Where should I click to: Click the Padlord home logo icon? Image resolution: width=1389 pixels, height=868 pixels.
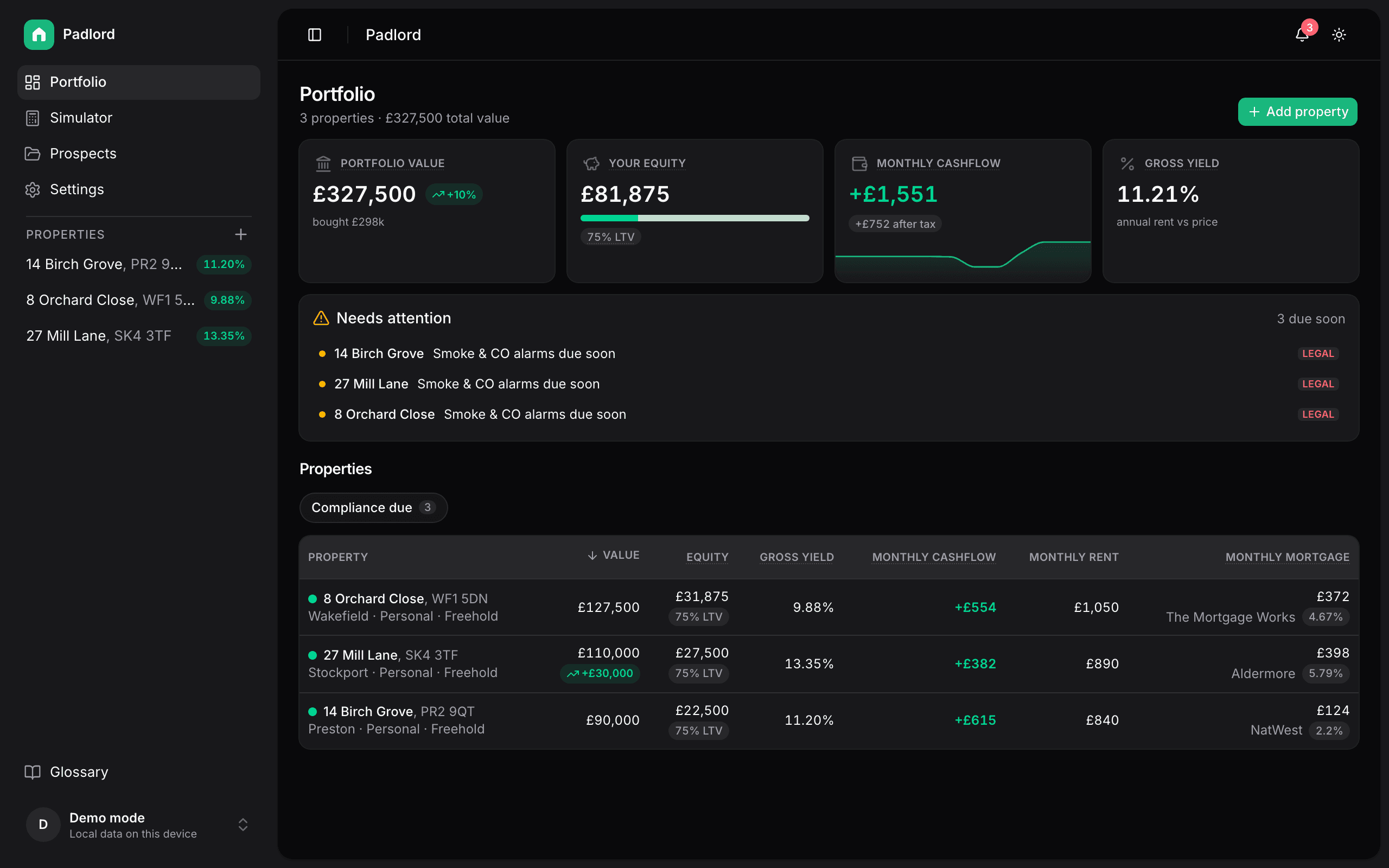39,34
